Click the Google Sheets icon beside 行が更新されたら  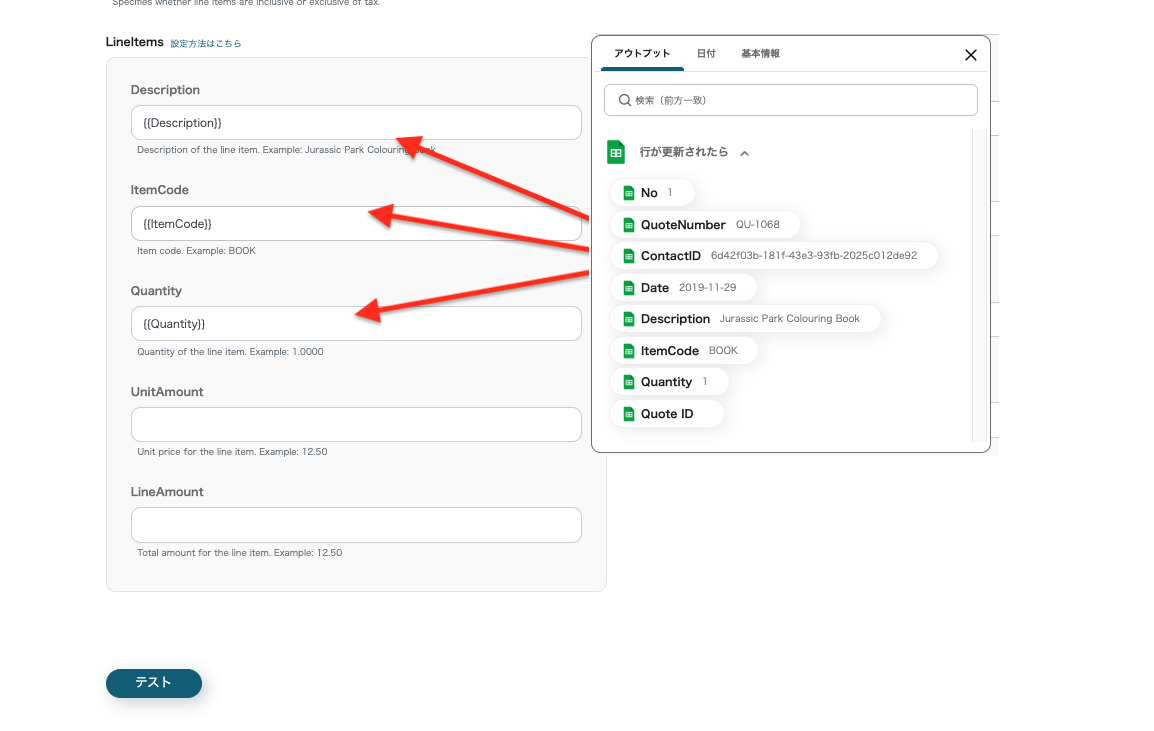pos(616,152)
